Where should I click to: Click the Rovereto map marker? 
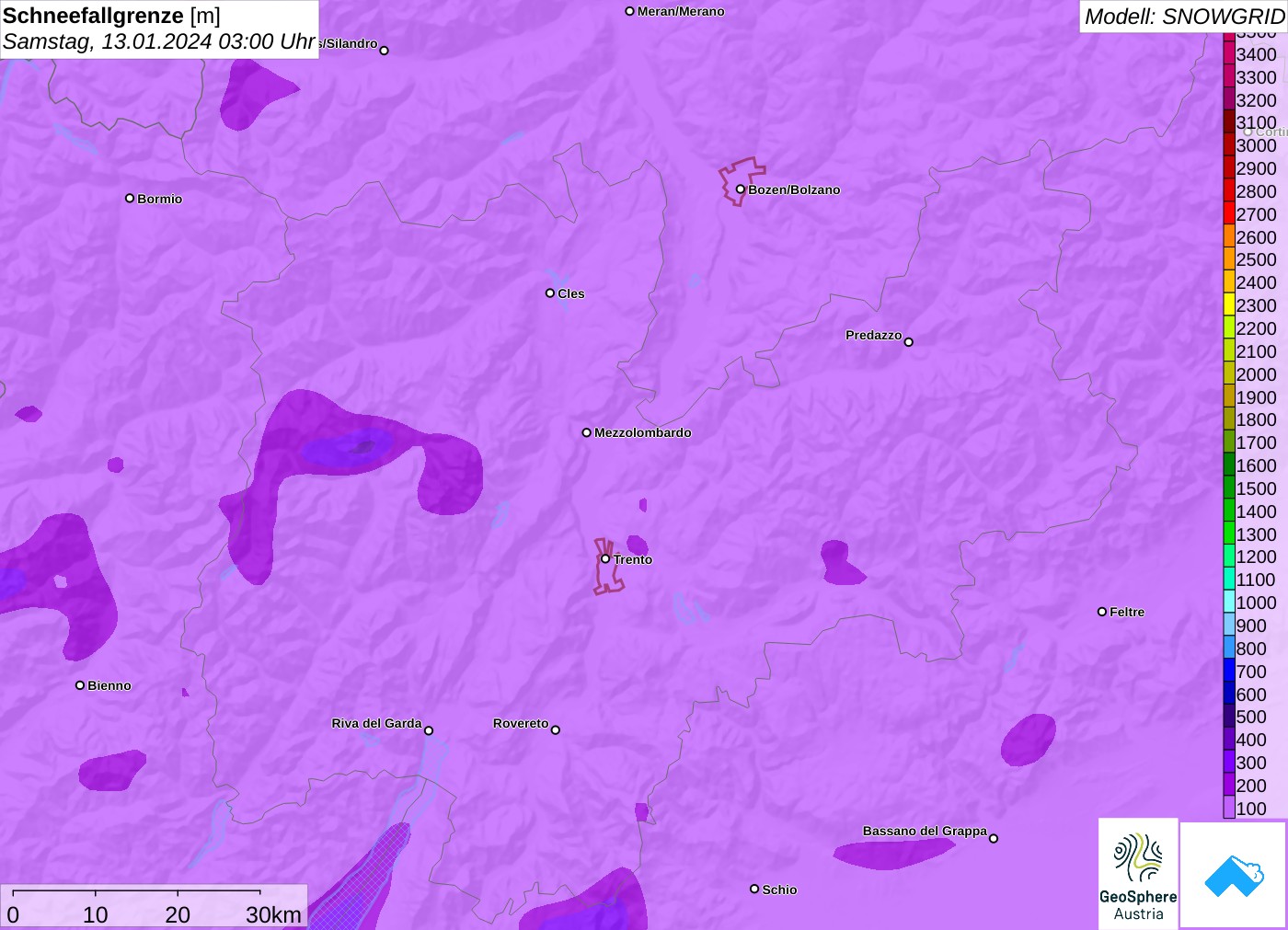pyautogui.click(x=555, y=729)
